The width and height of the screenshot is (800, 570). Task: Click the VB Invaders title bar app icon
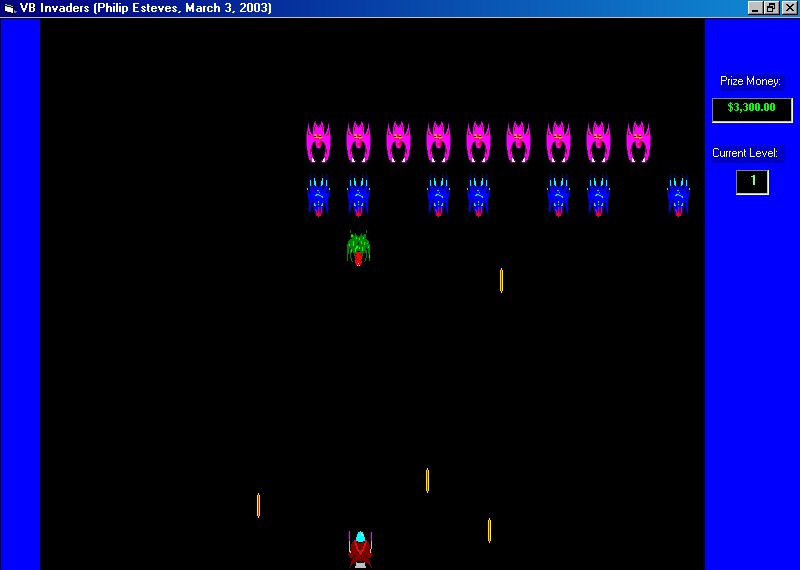coord(9,8)
